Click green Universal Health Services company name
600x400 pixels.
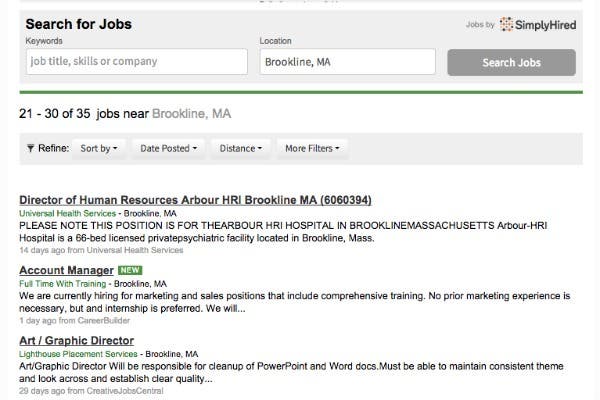(67, 214)
